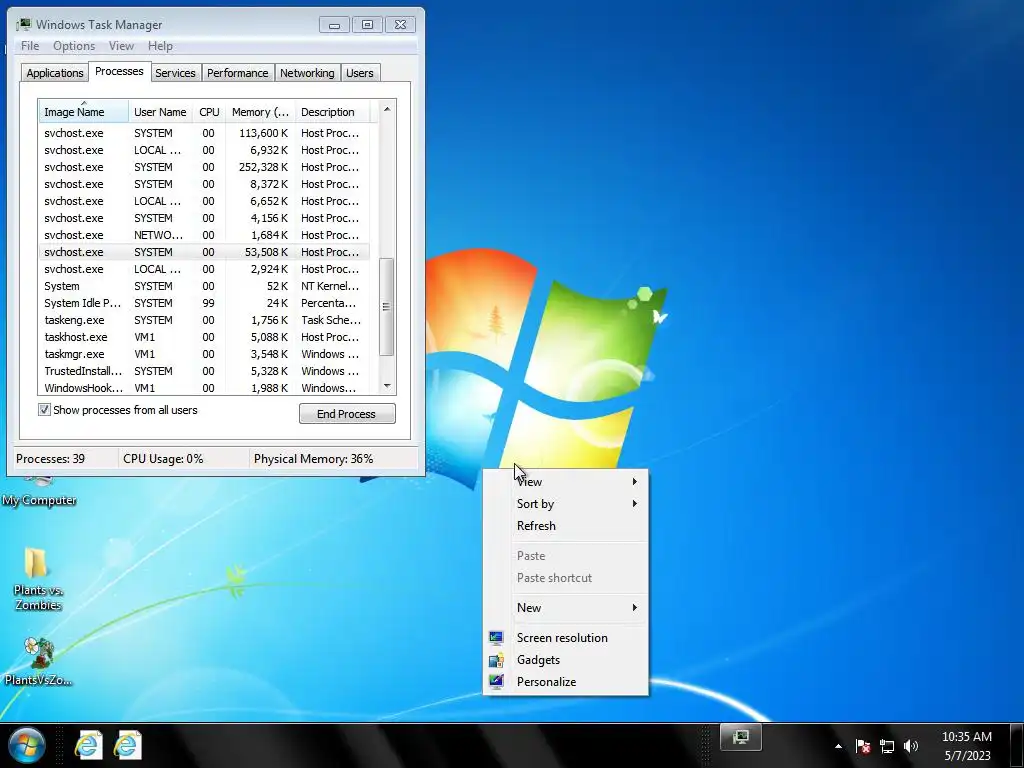Expand the View submenu arrow
Viewport: 1024px width, 768px height.
coord(634,481)
